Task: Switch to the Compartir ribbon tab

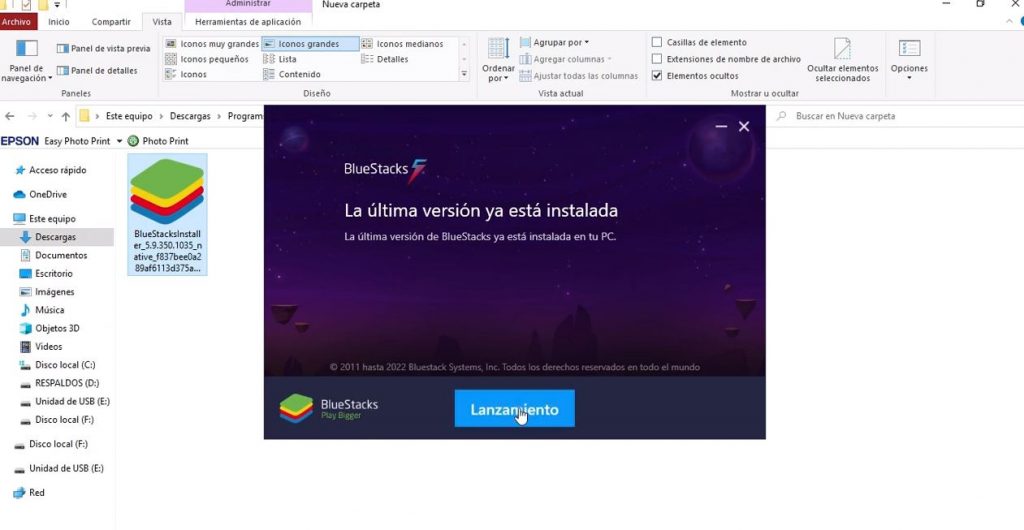Action: click(110, 21)
